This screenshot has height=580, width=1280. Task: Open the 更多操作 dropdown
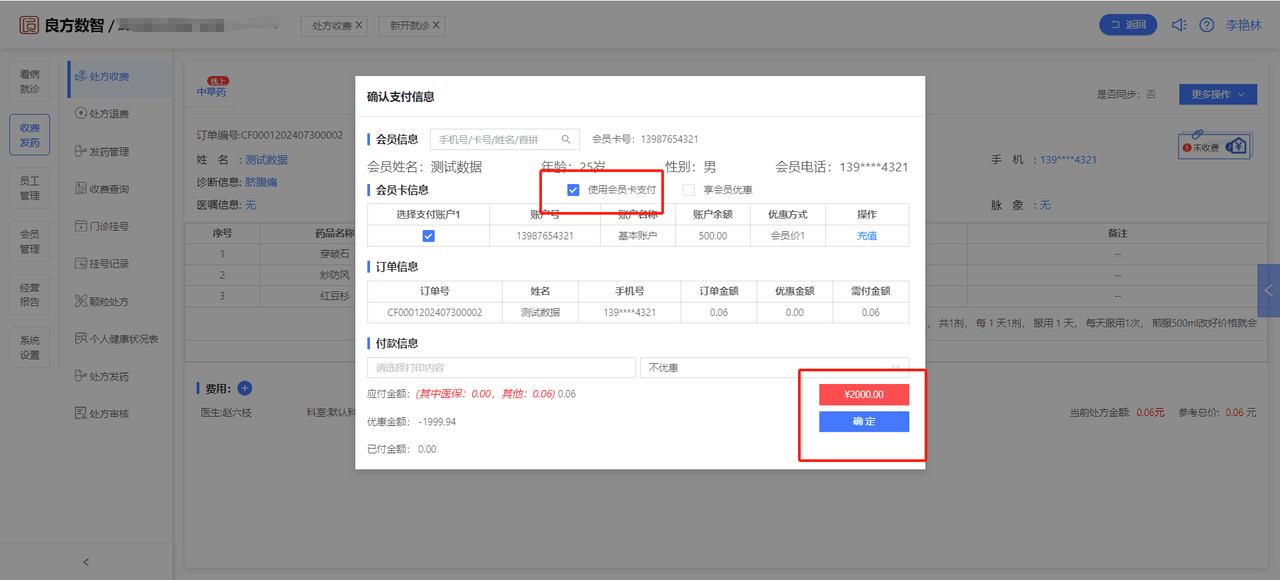coord(1217,94)
